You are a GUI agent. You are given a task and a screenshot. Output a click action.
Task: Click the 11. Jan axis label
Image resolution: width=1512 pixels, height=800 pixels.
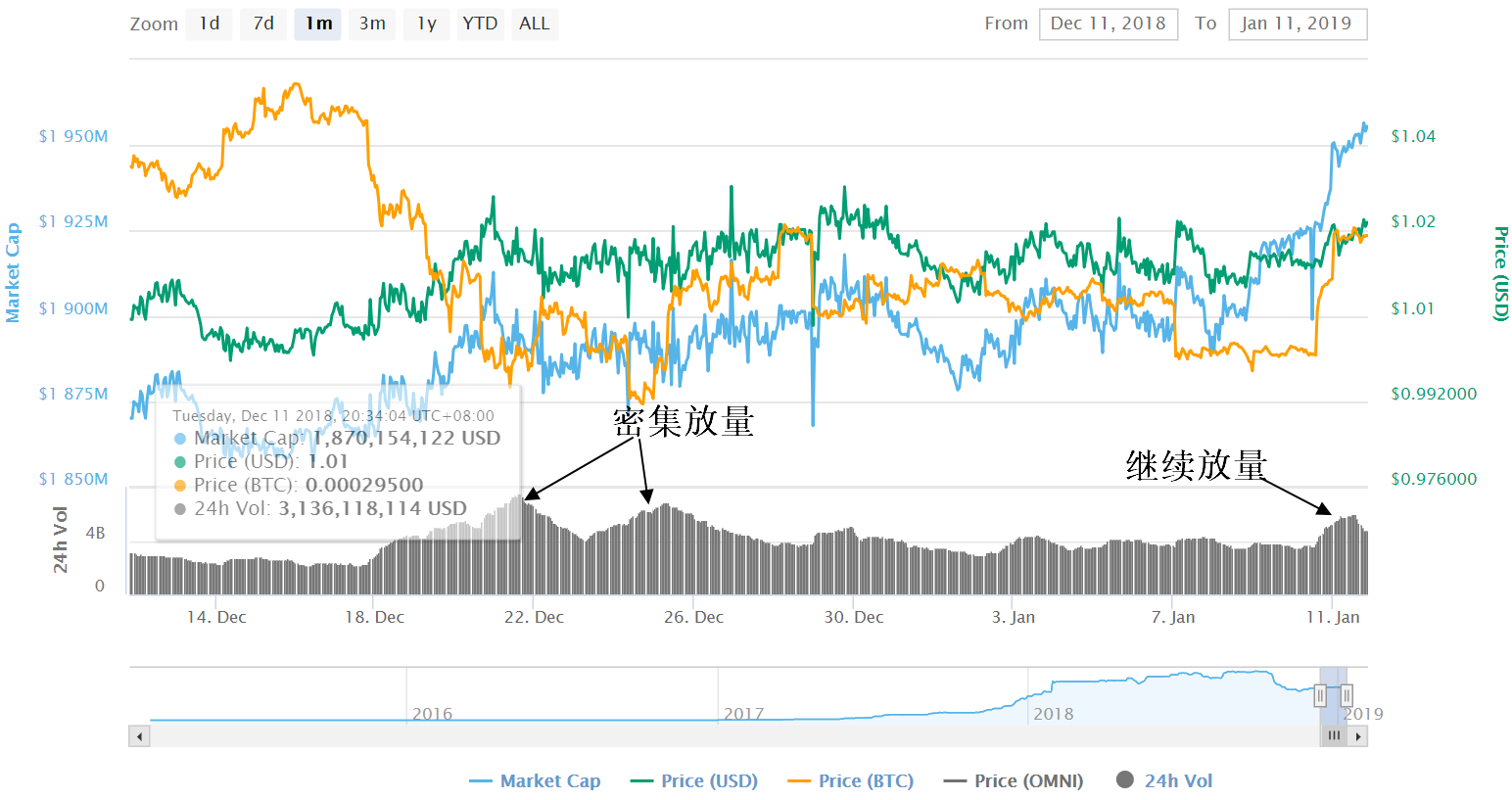click(x=1333, y=617)
